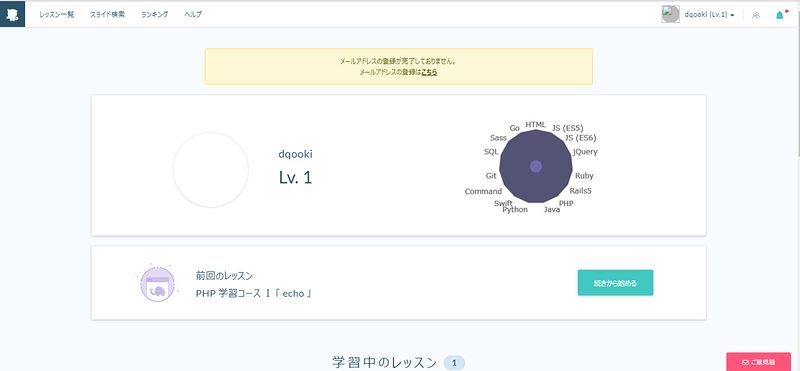The width and height of the screenshot is (800, 371).
Task: Click the envelope icon on feedback button
Action: pyautogui.click(x=745, y=362)
